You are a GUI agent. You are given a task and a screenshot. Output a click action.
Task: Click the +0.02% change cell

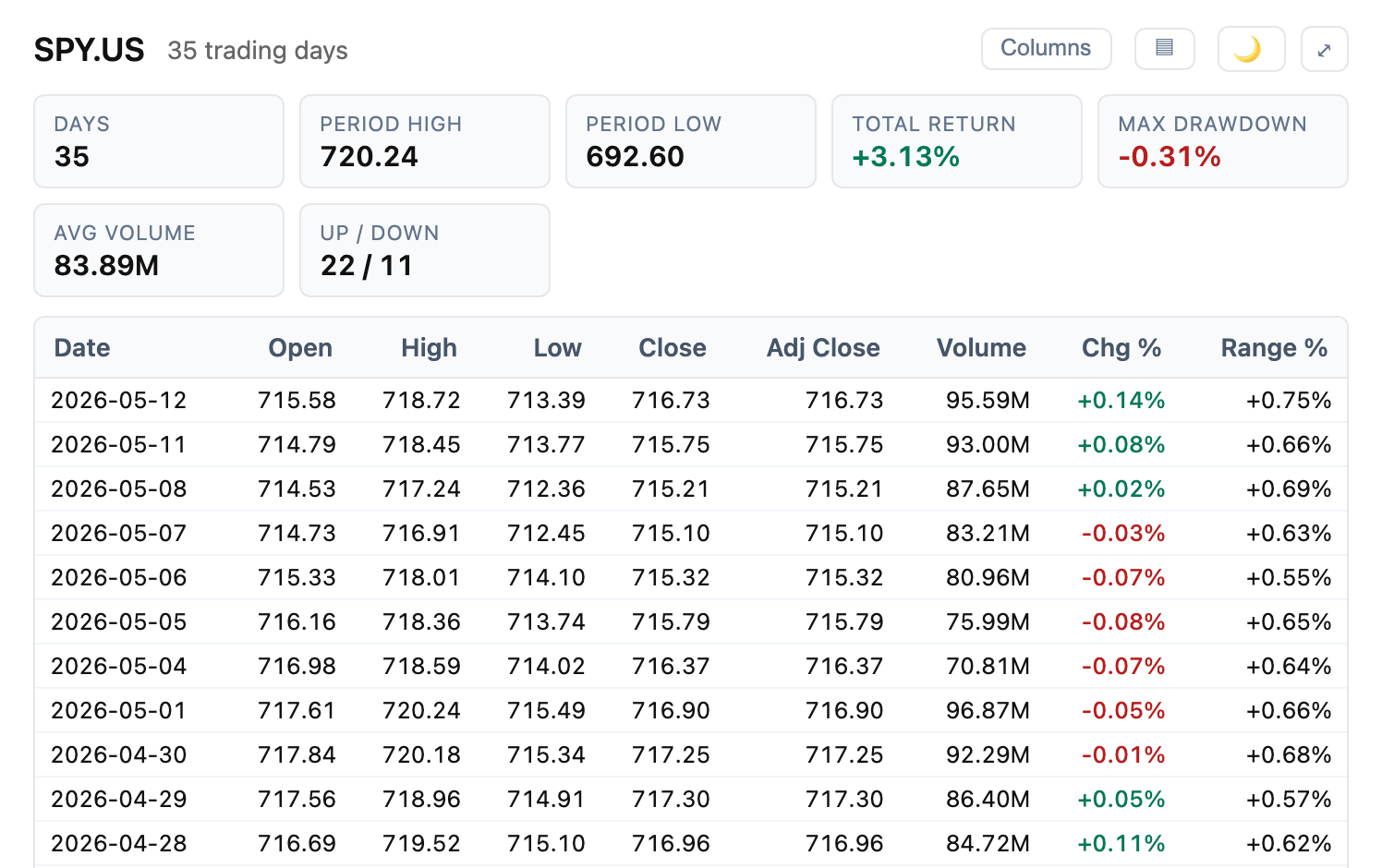tap(1121, 488)
